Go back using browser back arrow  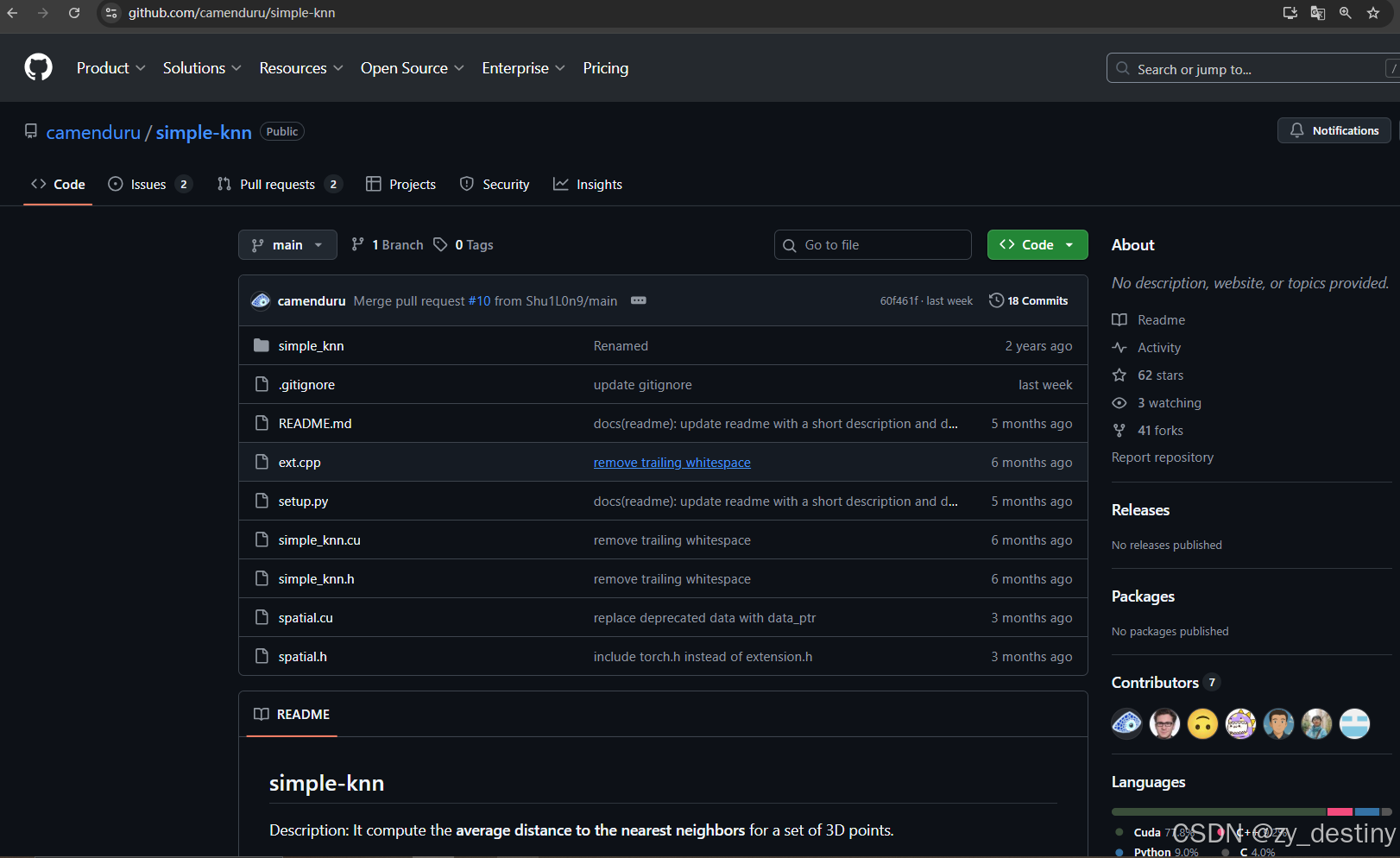(12, 13)
